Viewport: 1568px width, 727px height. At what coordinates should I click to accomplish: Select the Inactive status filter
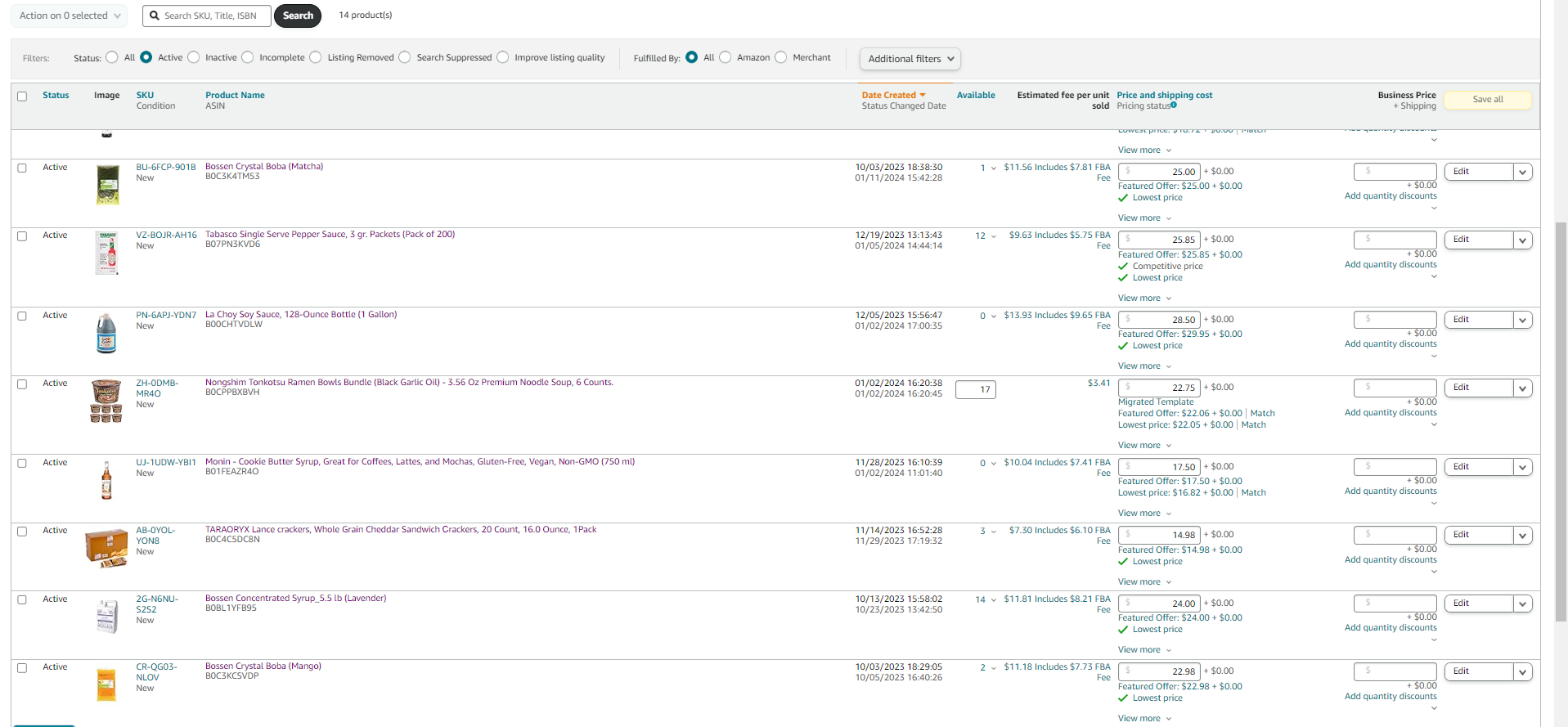pos(194,57)
